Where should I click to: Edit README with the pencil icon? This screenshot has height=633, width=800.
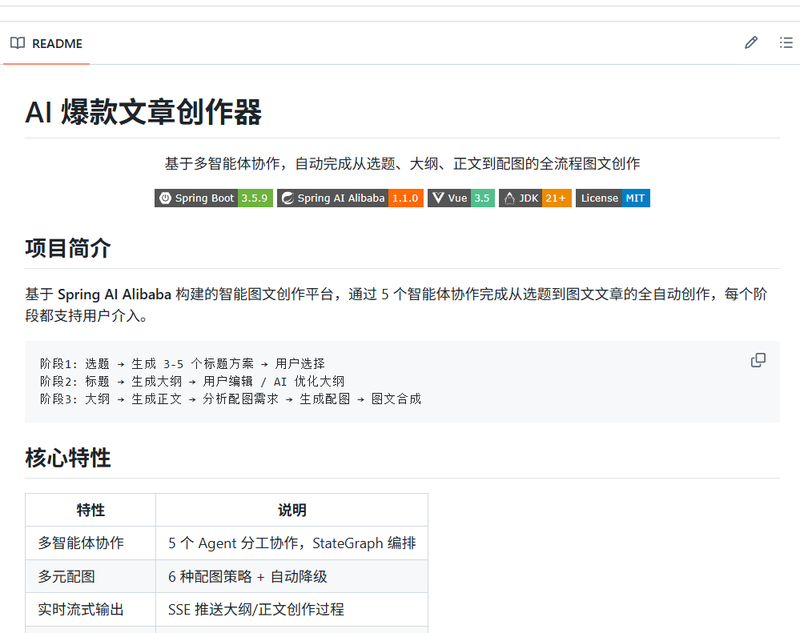coord(751,43)
